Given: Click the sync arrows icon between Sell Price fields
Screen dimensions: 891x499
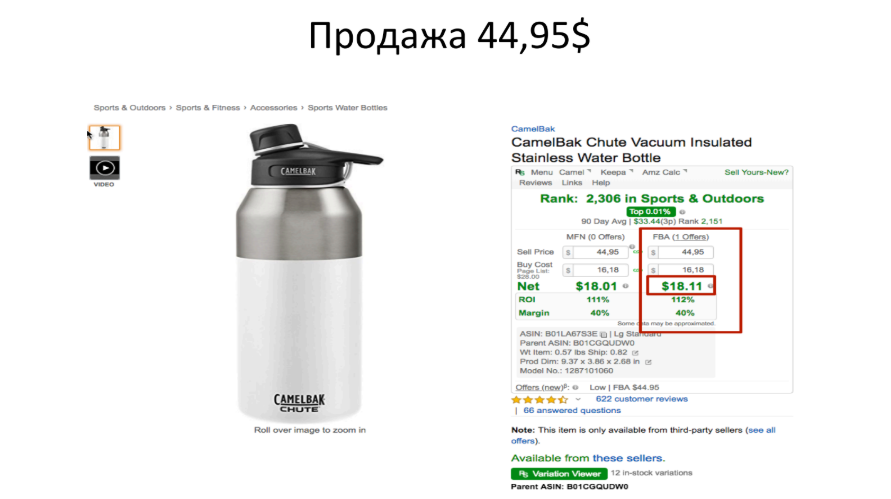Looking at the screenshot, I should click(637, 252).
